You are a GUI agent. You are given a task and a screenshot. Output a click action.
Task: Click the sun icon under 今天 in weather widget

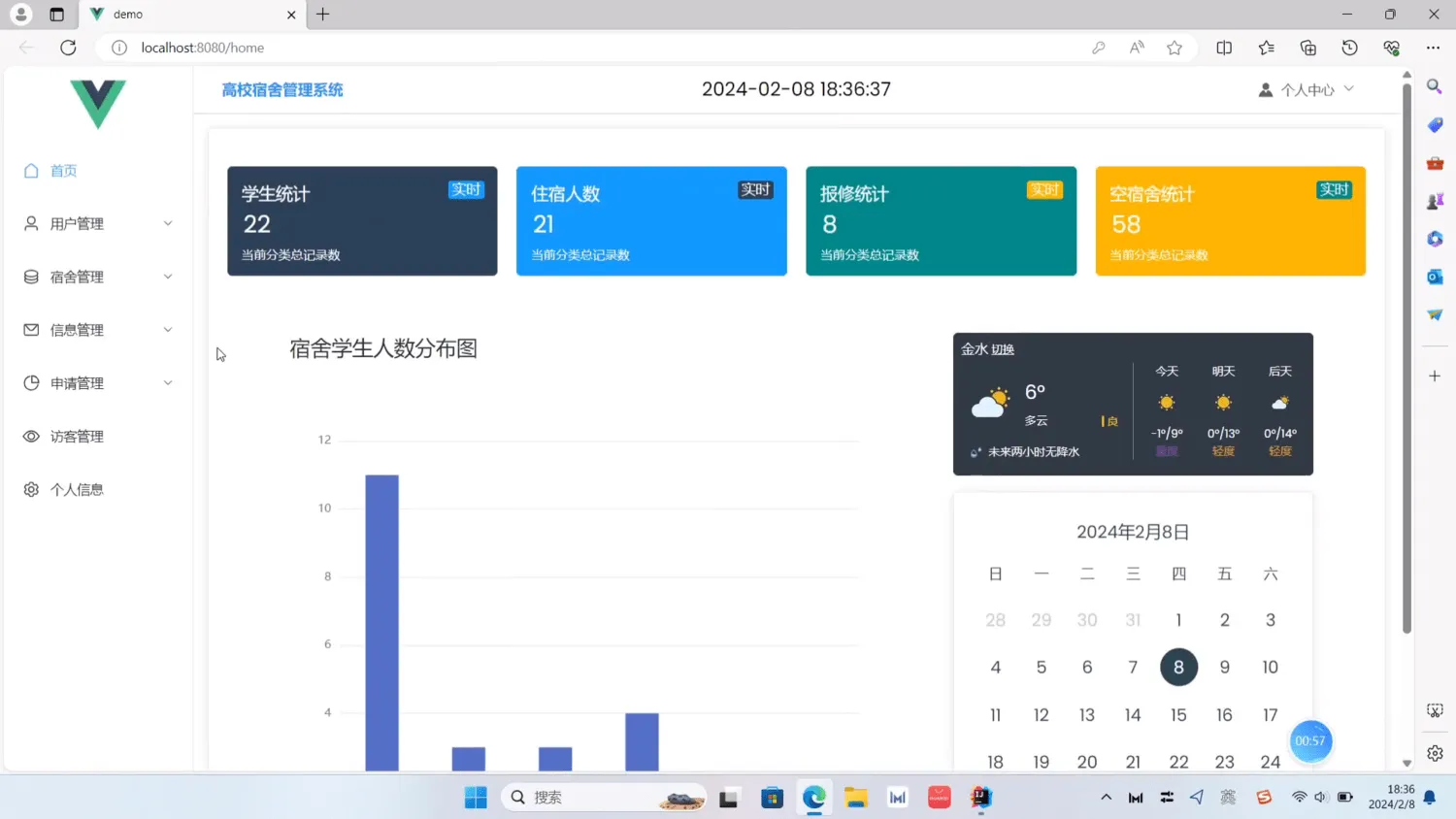(x=1166, y=402)
